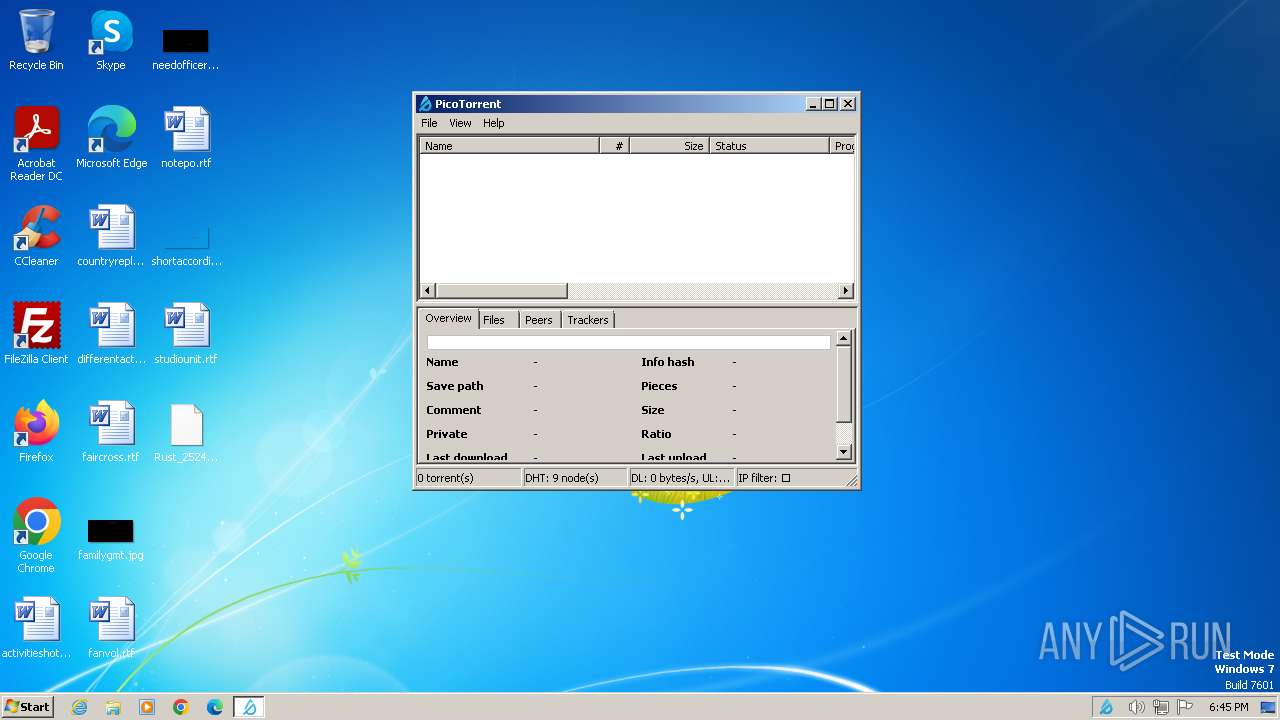
Task: Select the Rust_2524 file icon
Action: 186,432
